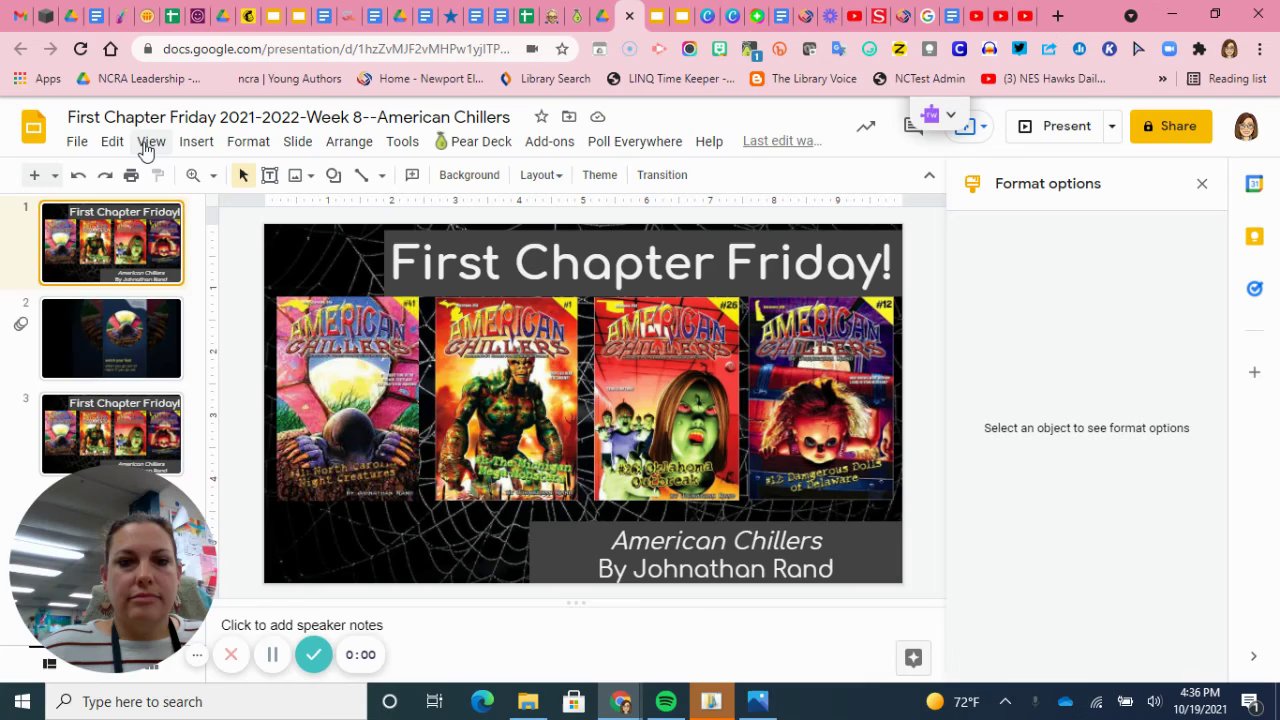Open the activity dashboard trend icon

(x=866, y=126)
